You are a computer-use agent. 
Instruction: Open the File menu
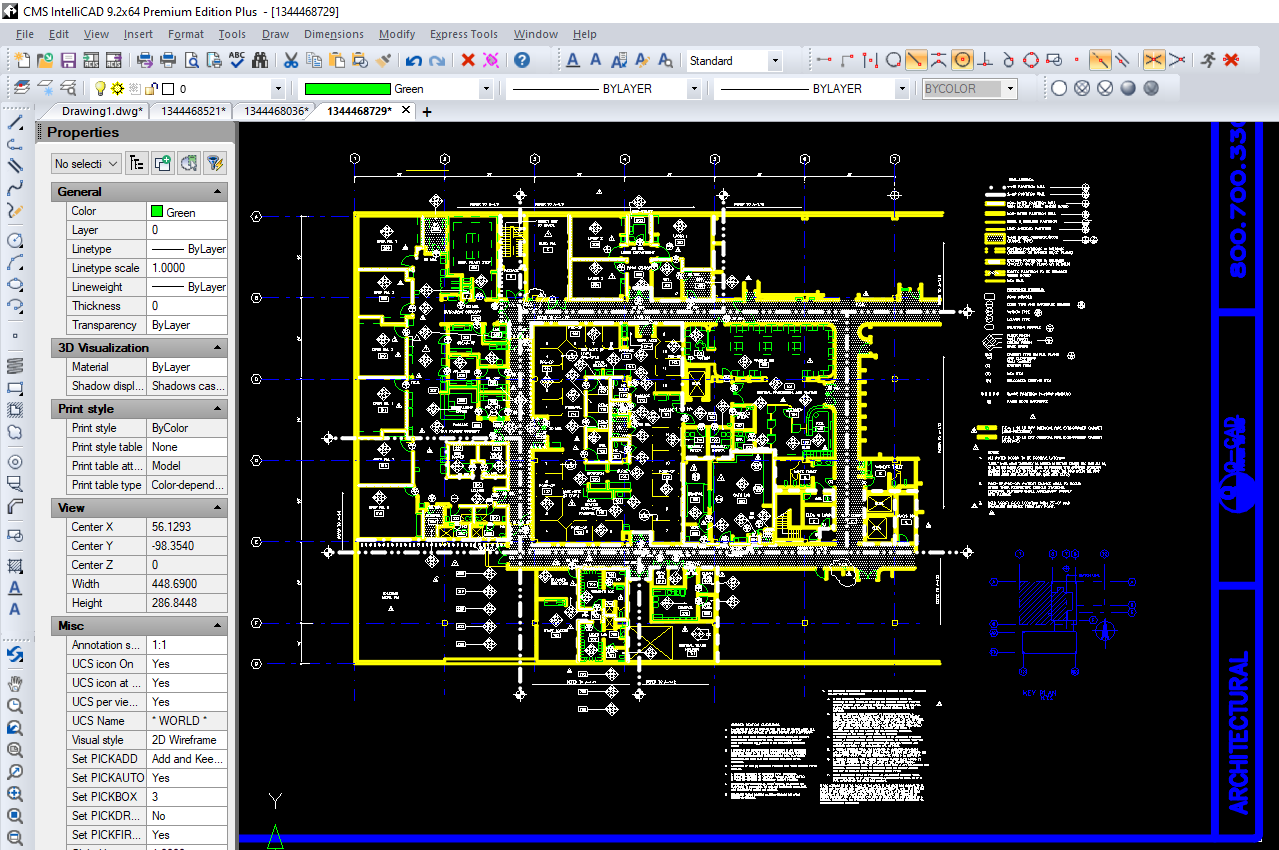[x=25, y=34]
